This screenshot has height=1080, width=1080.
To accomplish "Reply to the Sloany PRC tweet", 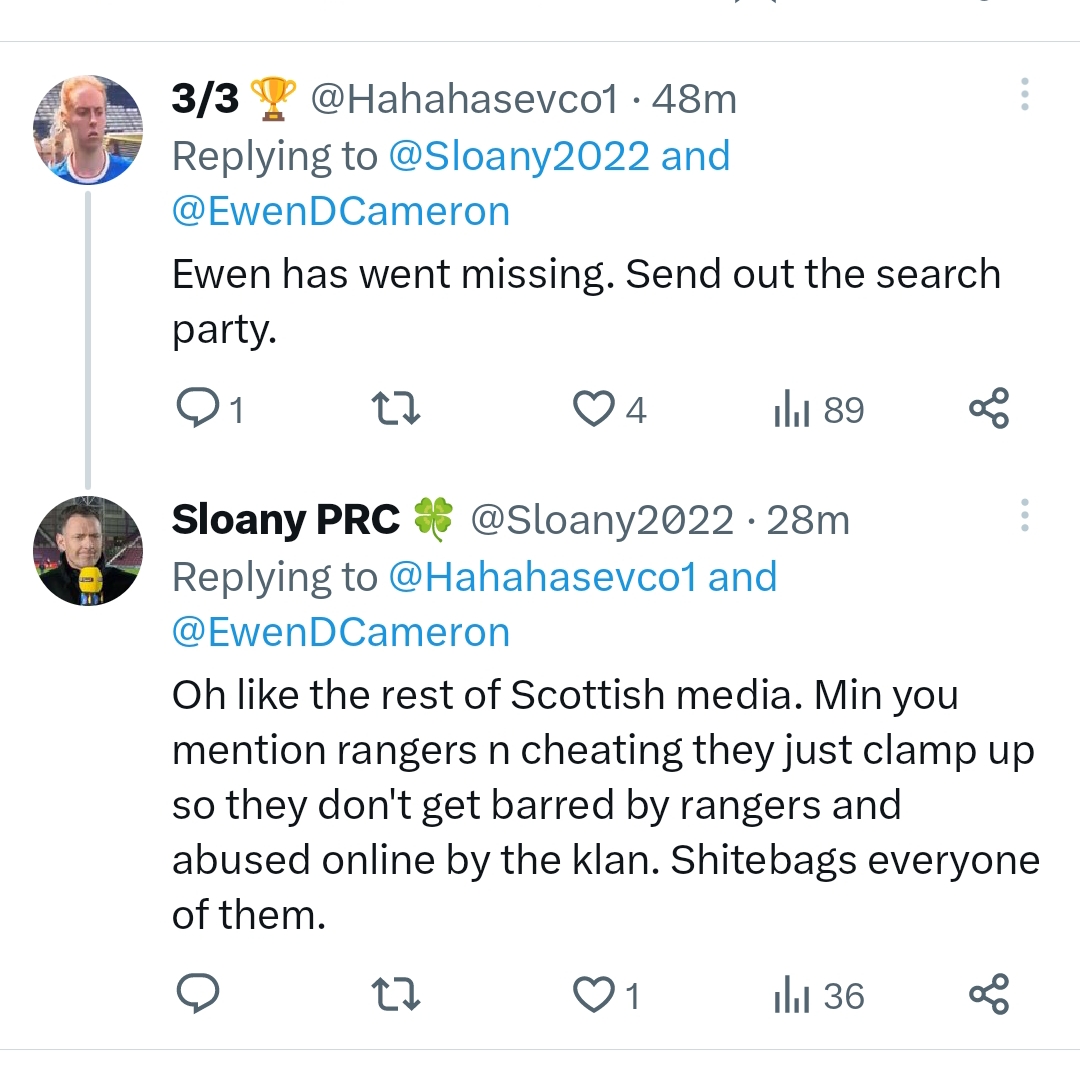I will [x=197, y=996].
